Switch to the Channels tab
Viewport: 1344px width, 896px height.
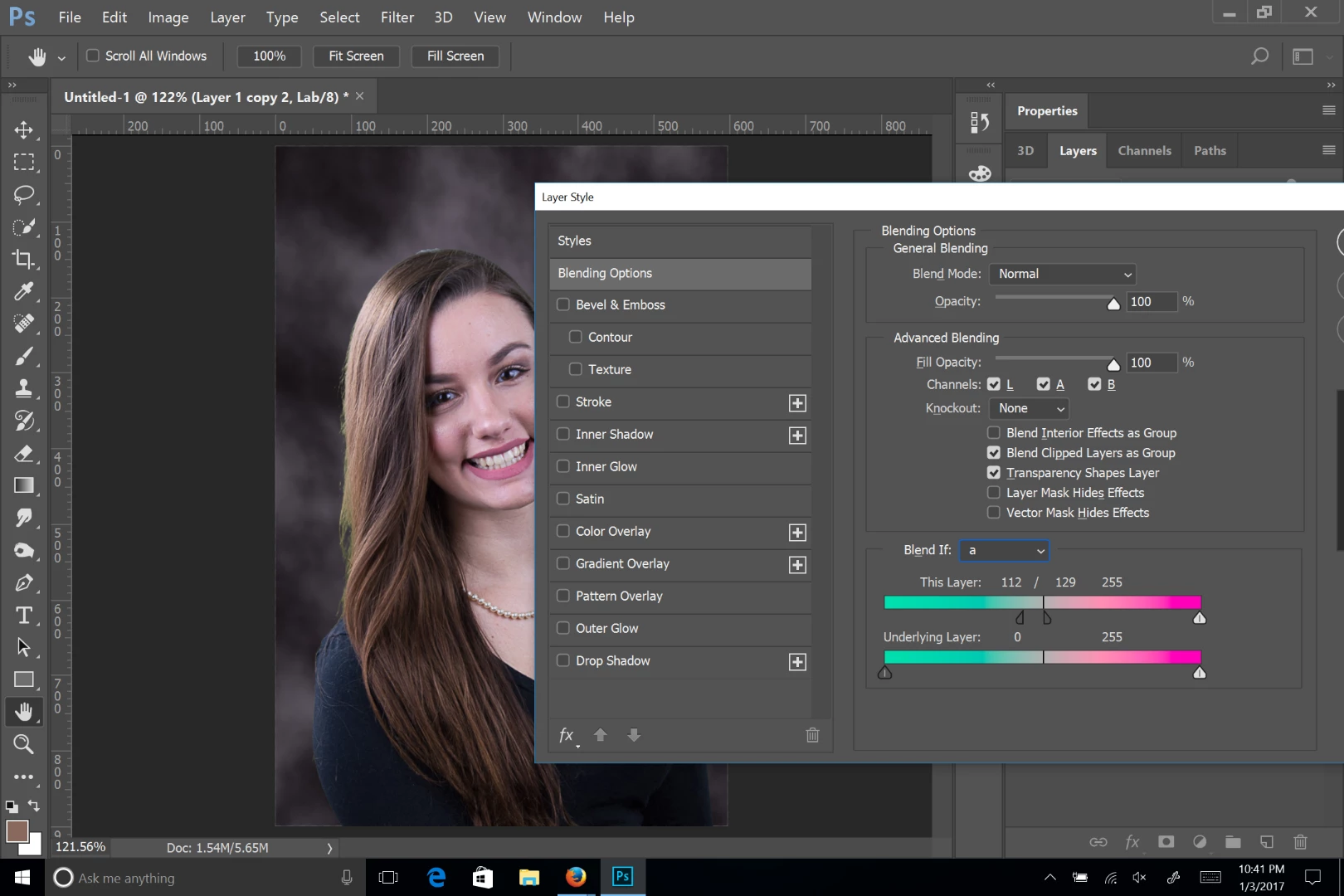coord(1144,151)
